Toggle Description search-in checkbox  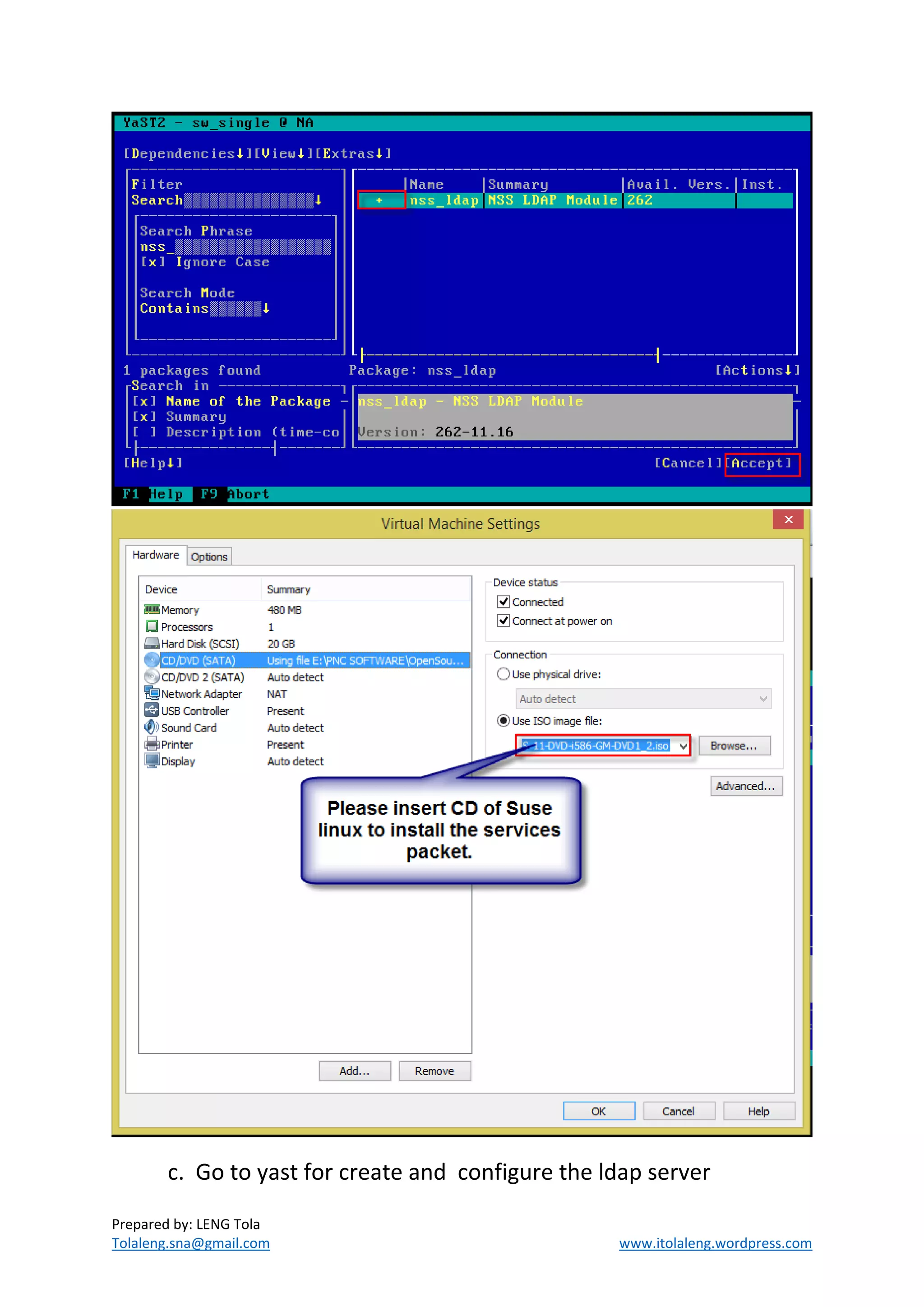pos(144,432)
